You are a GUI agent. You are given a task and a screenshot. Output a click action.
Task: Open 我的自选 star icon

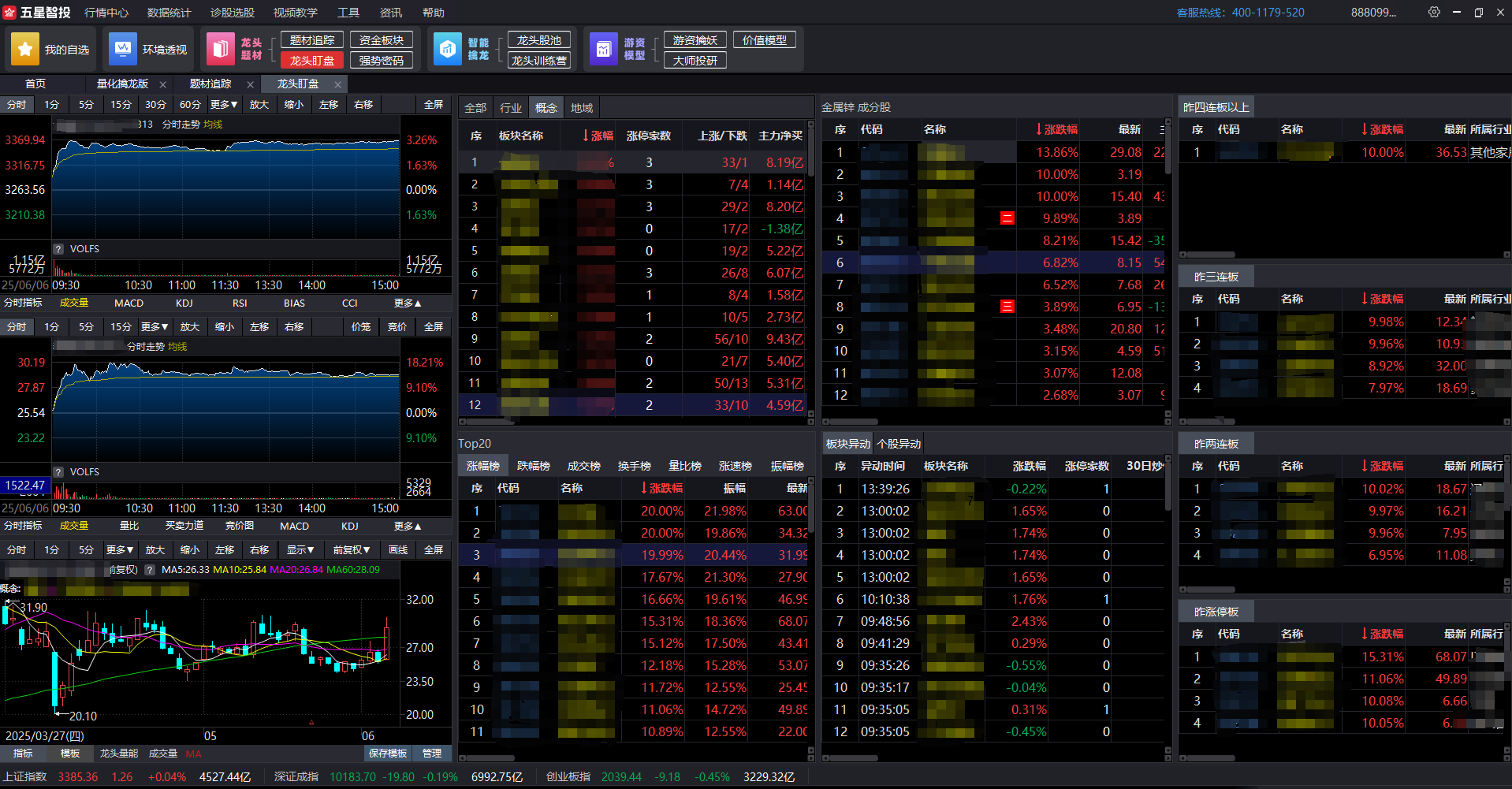pos(25,49)
